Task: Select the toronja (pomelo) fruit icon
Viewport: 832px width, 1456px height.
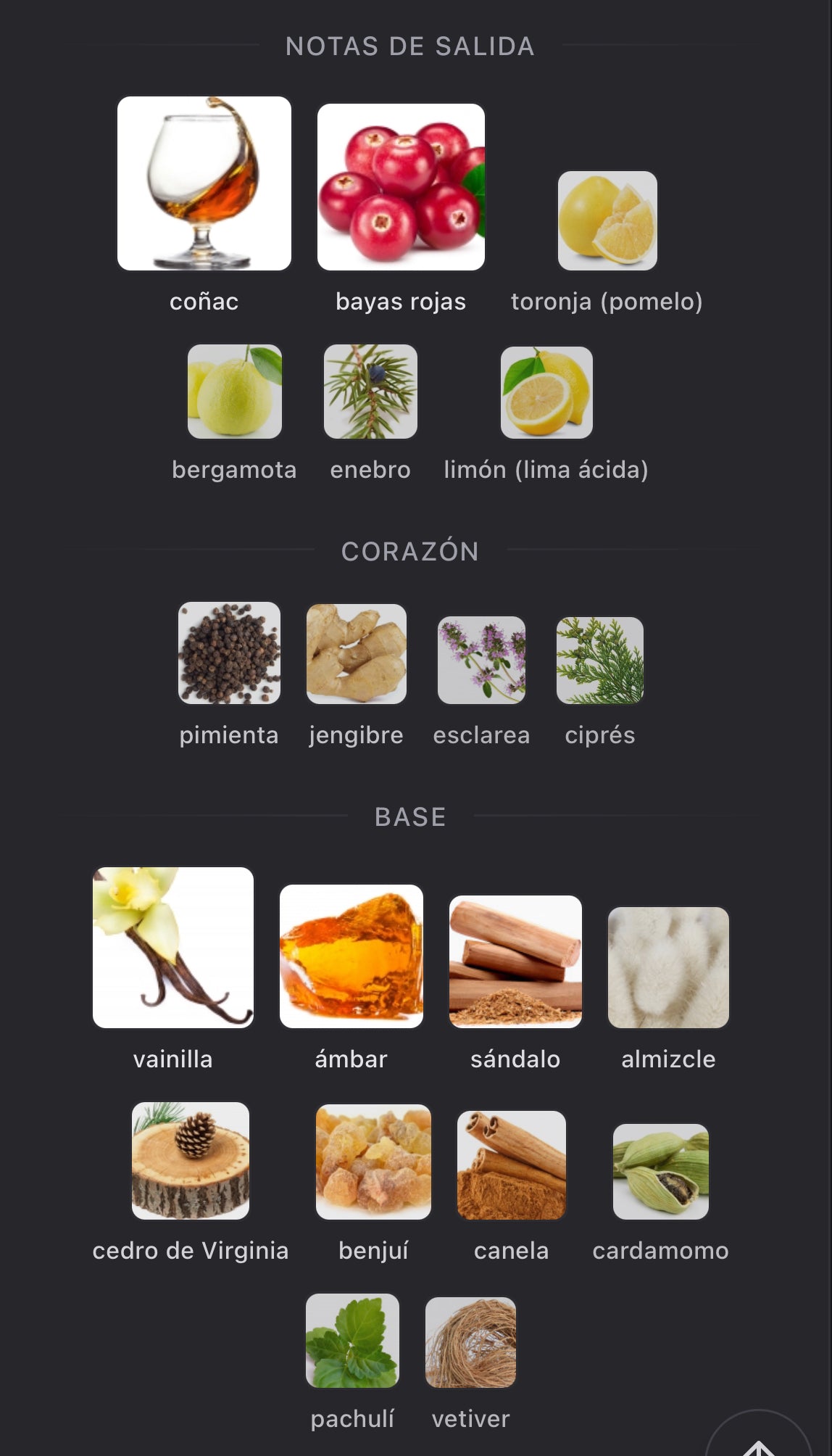Action: 607,220
